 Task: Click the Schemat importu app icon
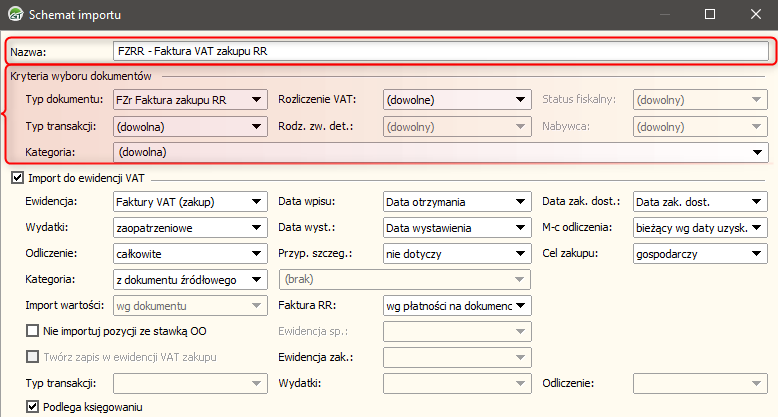(x=16, y=15)
